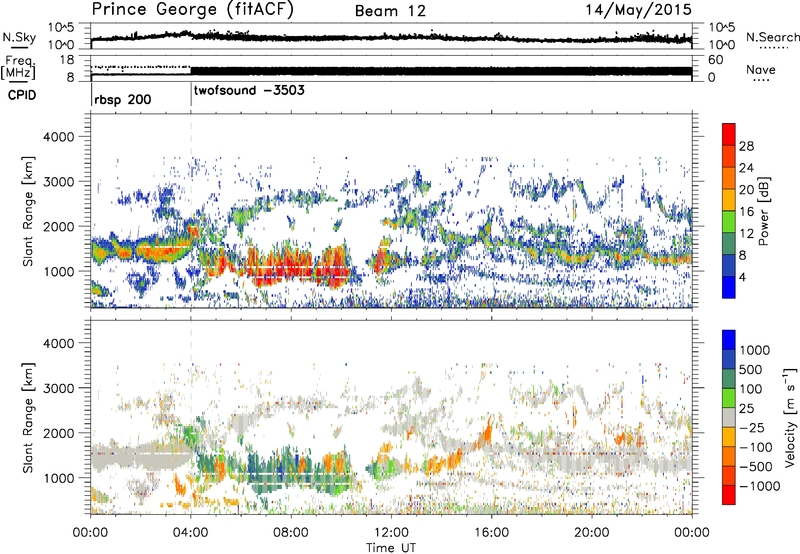Click the "Velocity [m s-1]" colorbar title
The width and height of the screenshot is (800, 554).
(x=790, y=417)
